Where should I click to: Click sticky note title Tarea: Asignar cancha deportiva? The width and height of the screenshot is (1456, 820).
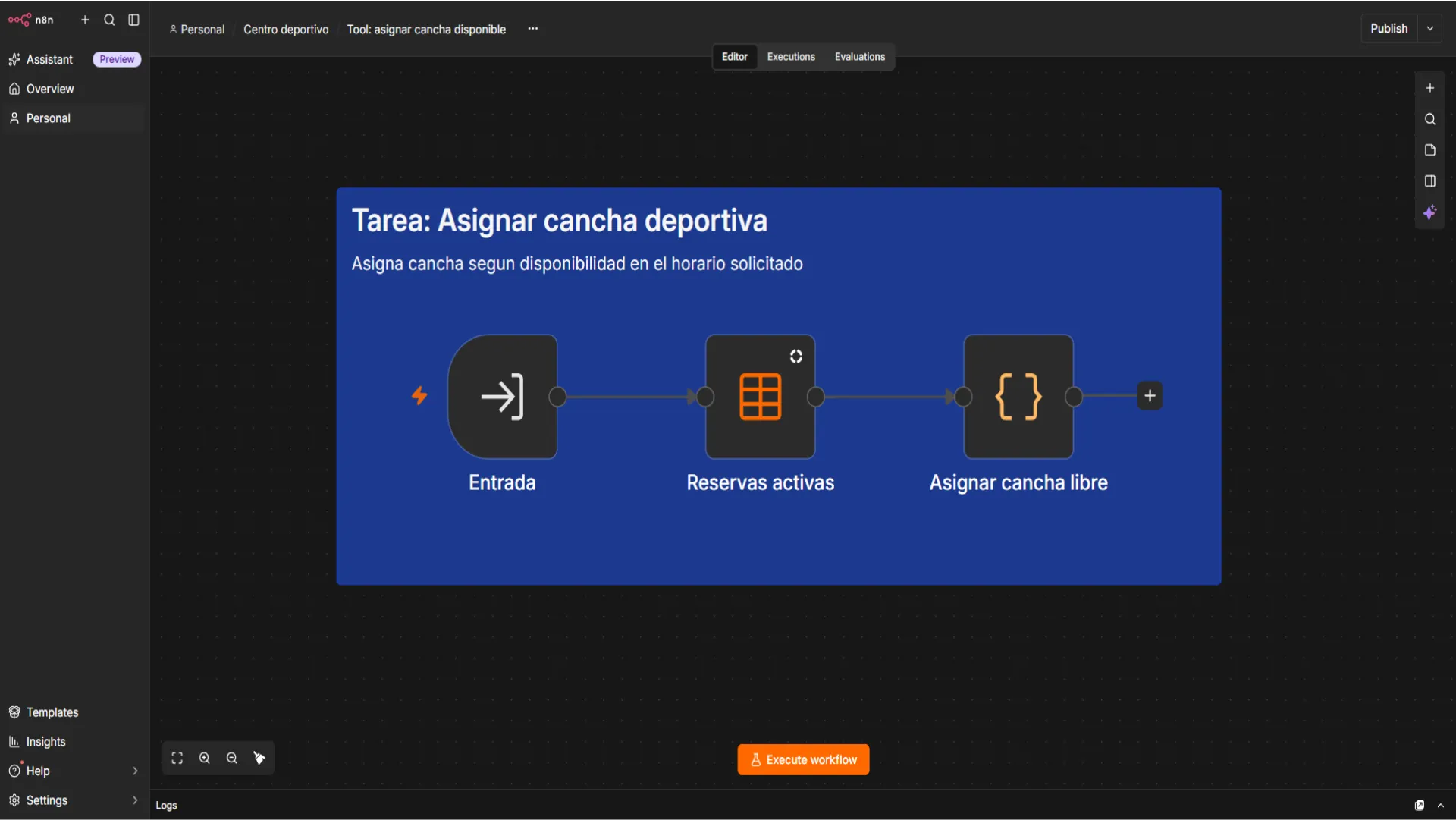(x=560, y=221)
